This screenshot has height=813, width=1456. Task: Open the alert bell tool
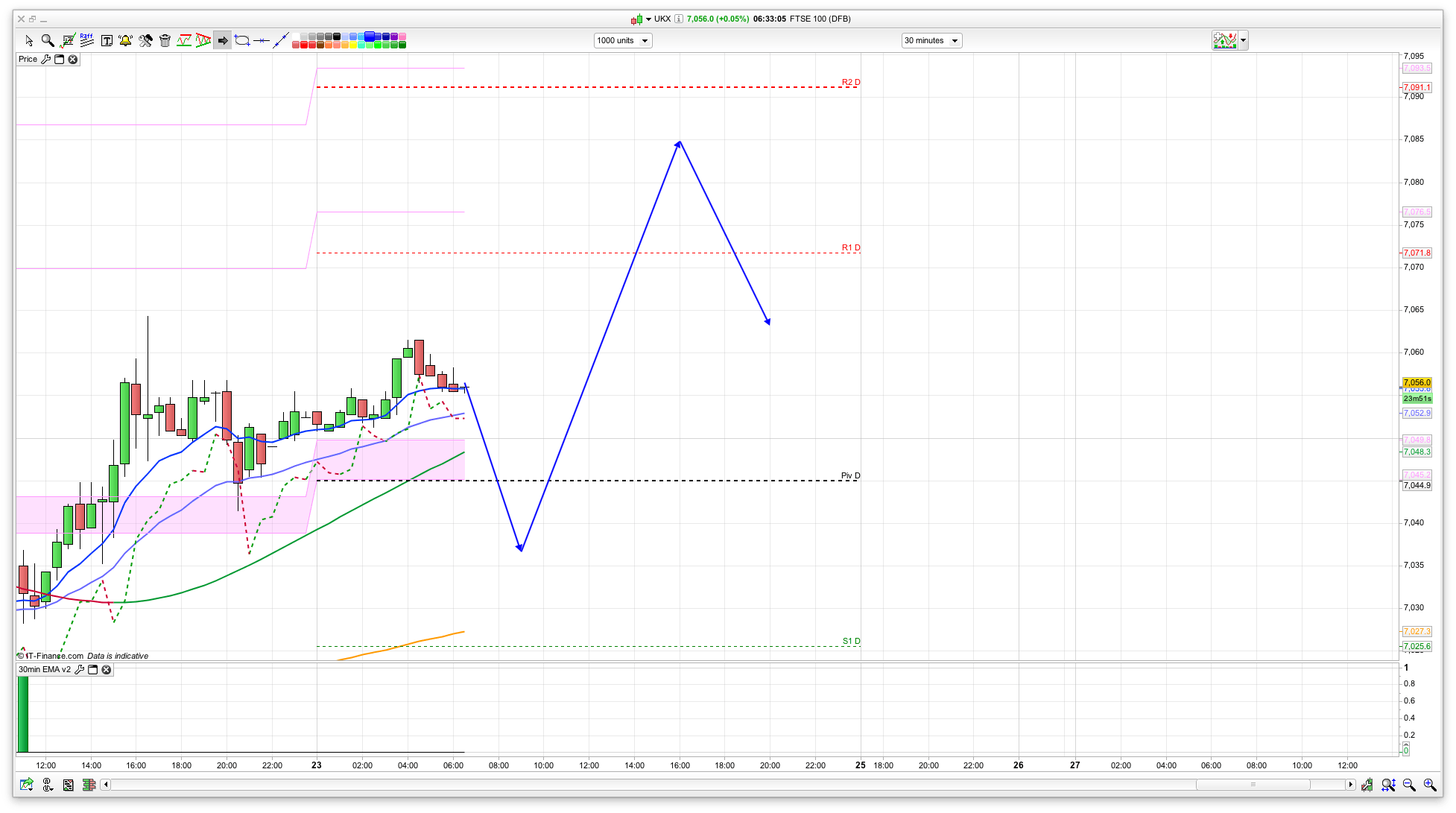[125, 40]
